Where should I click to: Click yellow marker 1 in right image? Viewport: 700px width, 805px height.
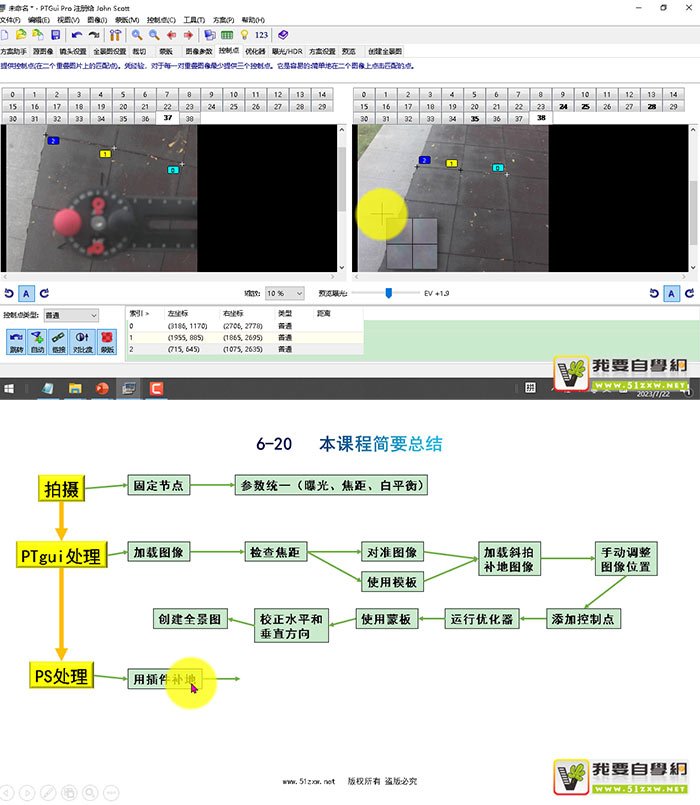click(451, 163)
